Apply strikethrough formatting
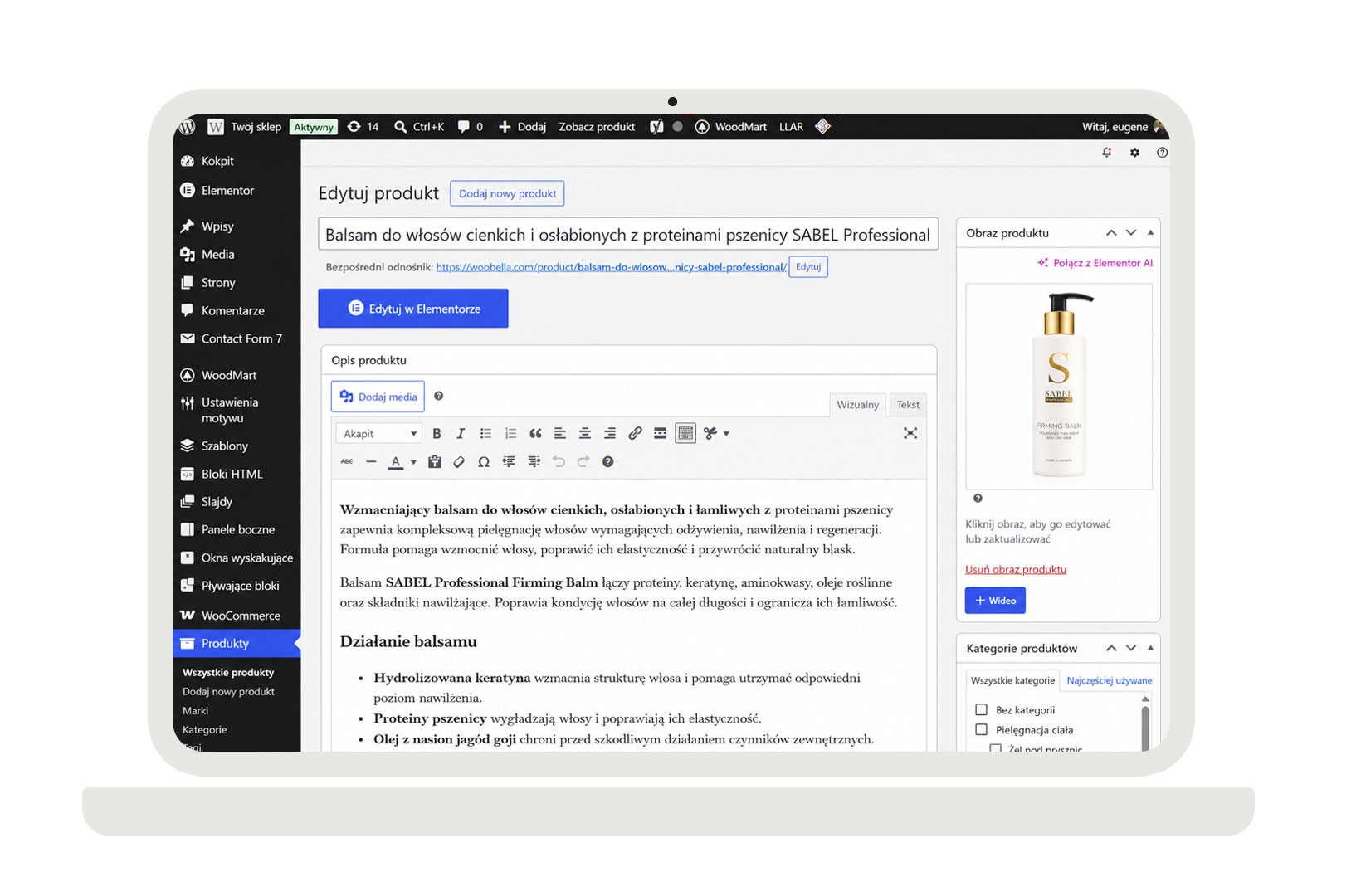 pyautogui.click(x=347, y=461)
